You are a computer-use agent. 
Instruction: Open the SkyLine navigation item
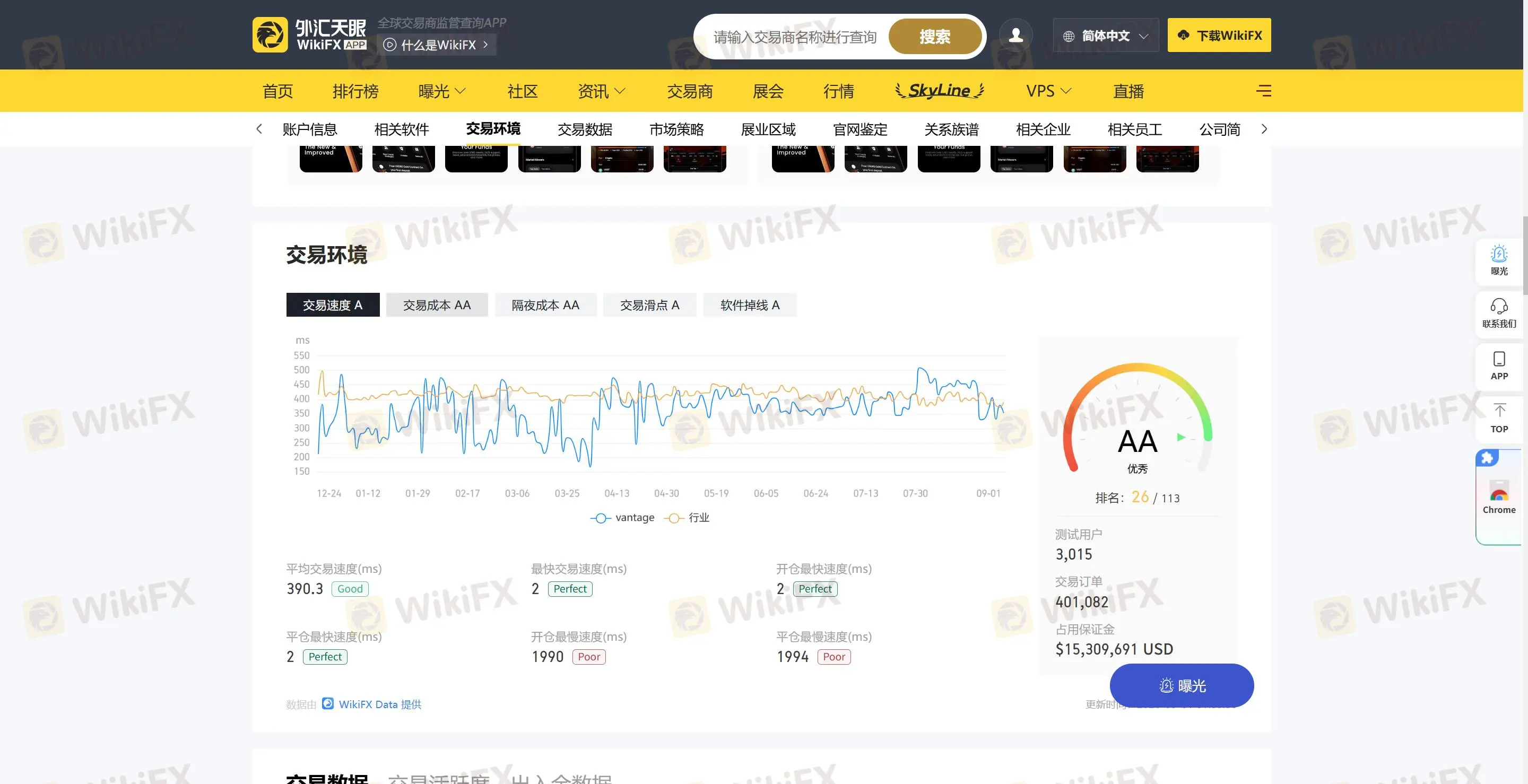tap(940, 90)
